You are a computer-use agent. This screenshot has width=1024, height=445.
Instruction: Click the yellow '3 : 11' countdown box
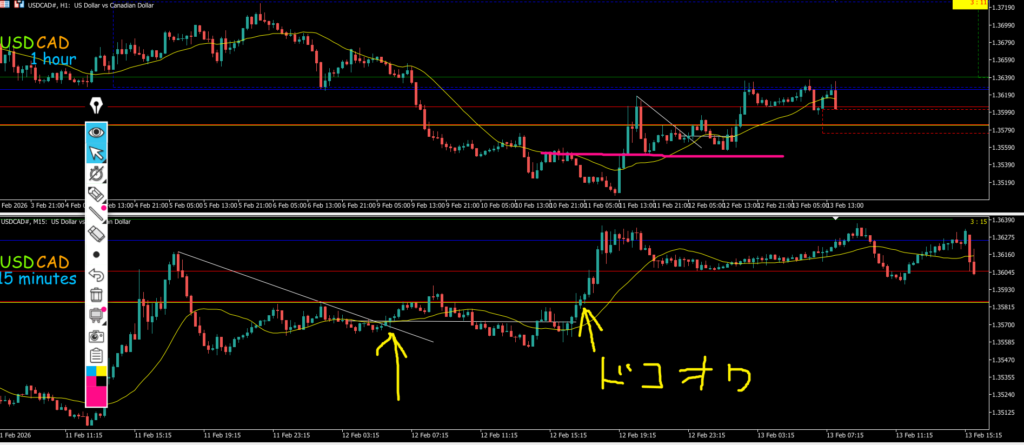point(968,4)
